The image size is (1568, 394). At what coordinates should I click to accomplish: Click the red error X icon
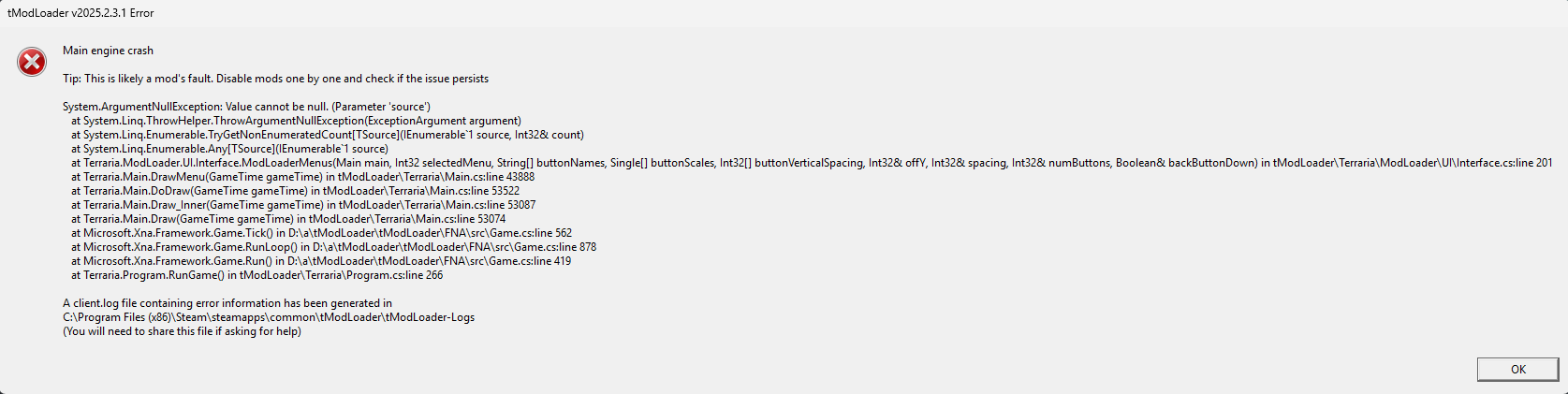point(32,63)
